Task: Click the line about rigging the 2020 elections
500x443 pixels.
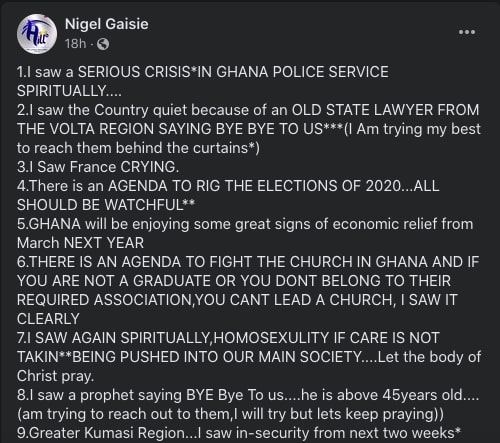Action: [228, 186]
